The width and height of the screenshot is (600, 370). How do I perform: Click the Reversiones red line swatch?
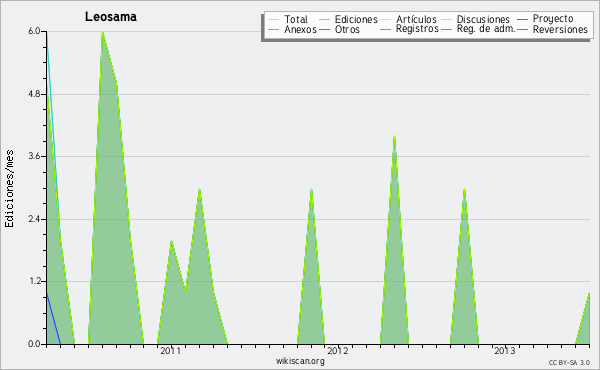522,29
